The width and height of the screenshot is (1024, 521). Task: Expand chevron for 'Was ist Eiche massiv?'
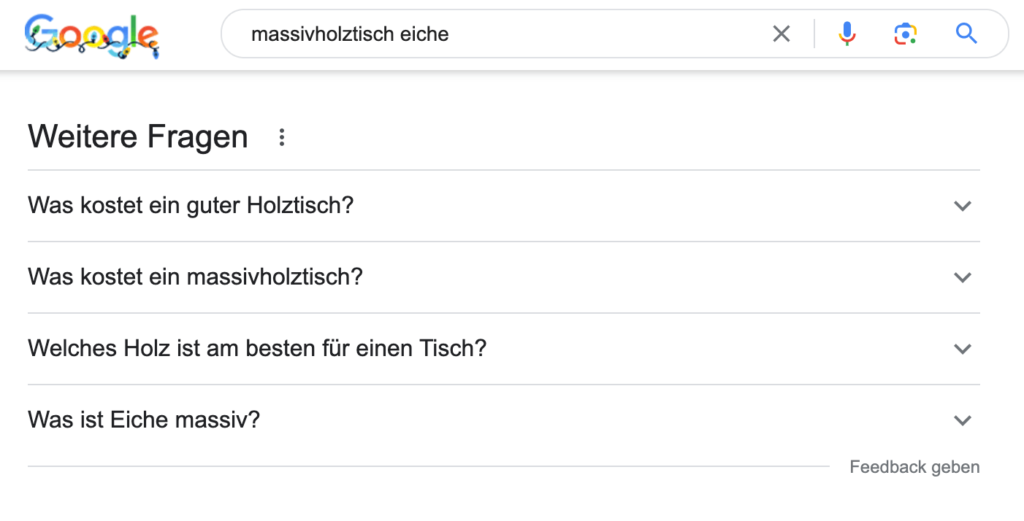pos(963,420)
